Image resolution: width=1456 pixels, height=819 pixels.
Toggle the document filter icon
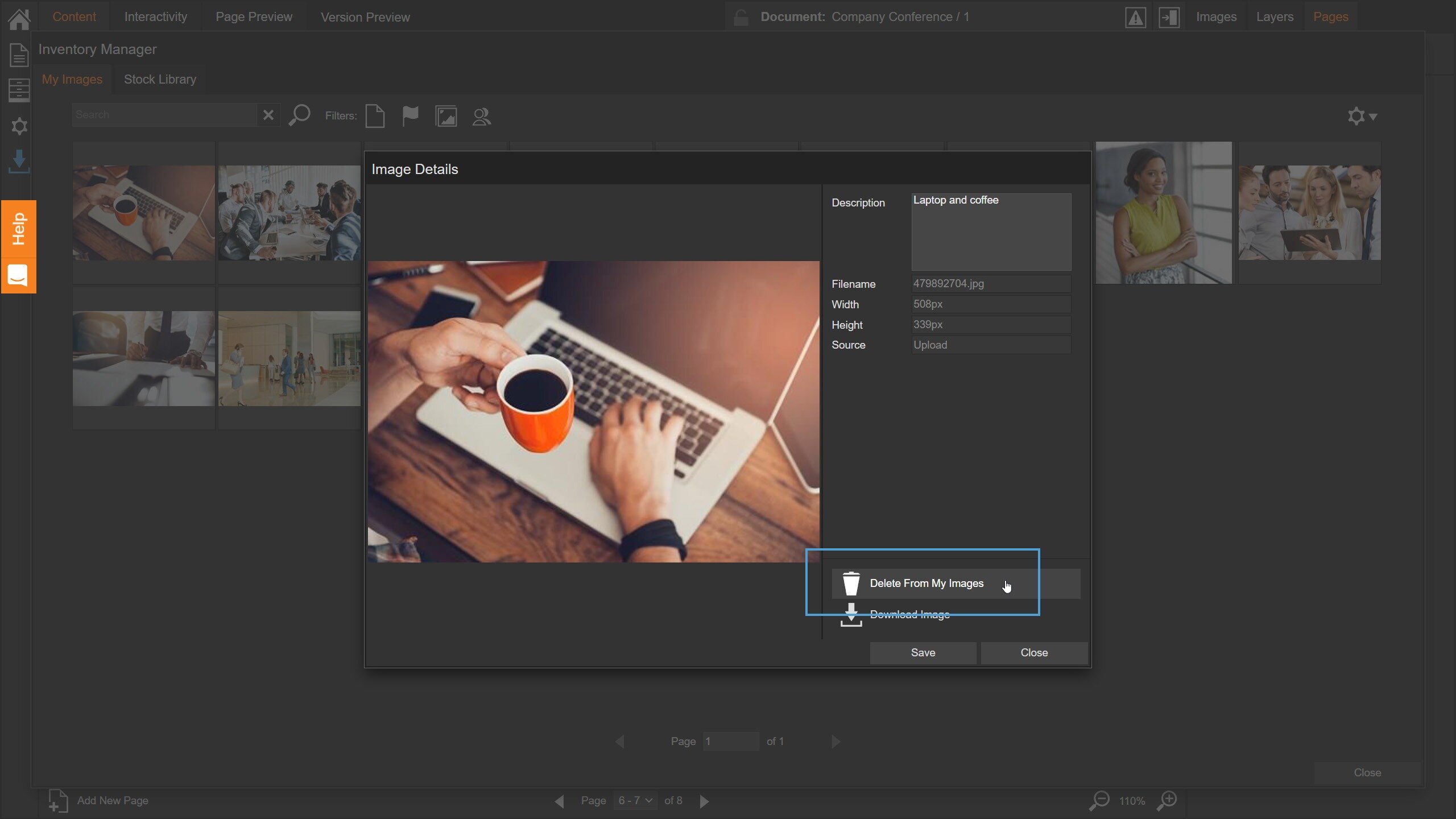click(375, 116)
